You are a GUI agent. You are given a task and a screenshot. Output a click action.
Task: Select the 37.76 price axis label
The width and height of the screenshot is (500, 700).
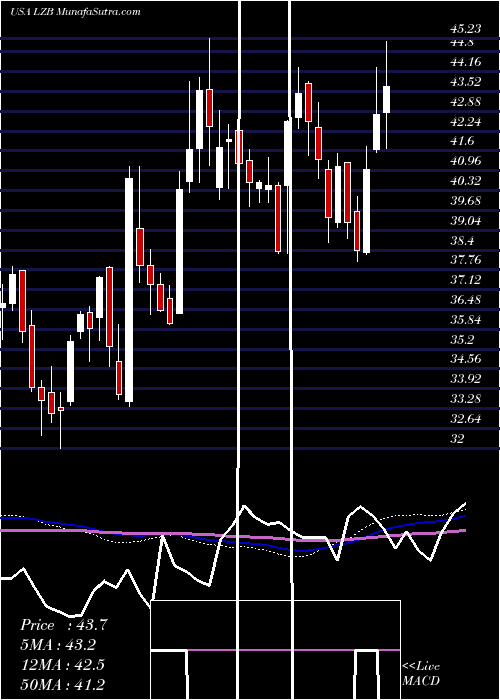pyautogui.click(x=466, y=260)
